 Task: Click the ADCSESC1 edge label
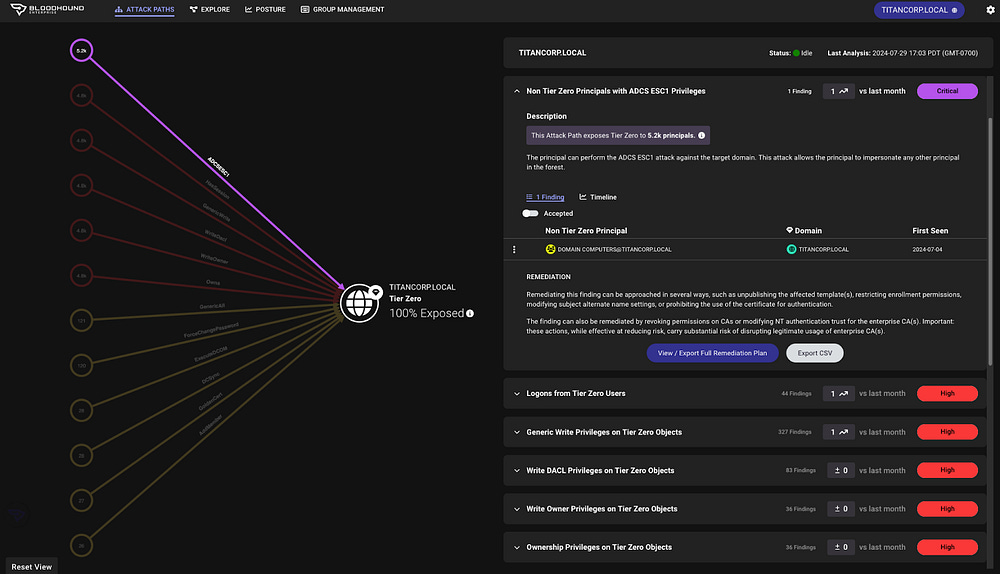click(x=218, y=166)
